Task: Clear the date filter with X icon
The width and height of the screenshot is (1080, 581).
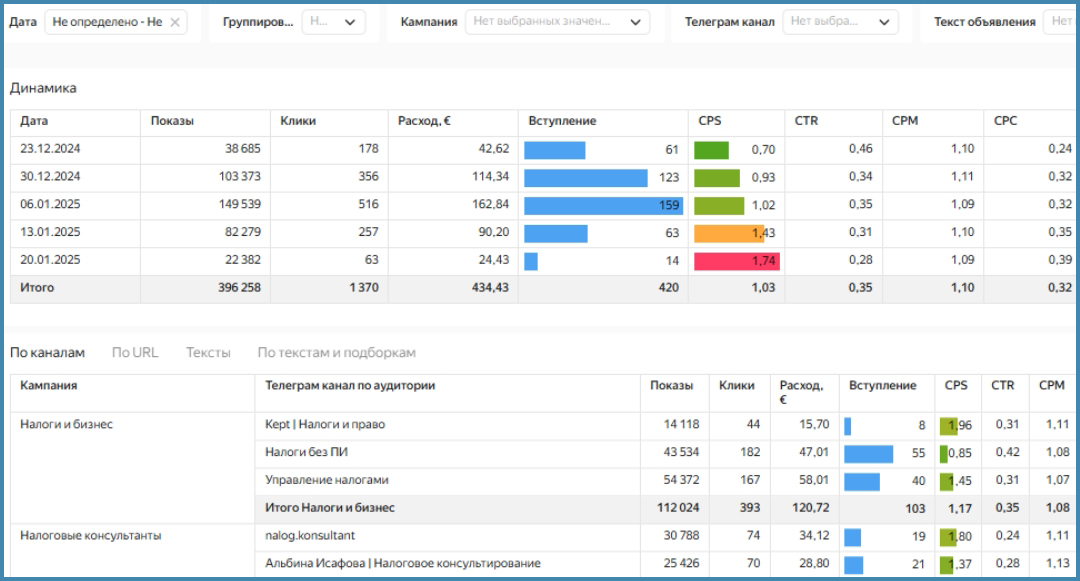Action: pyautogui.click(x=176, y=22)
